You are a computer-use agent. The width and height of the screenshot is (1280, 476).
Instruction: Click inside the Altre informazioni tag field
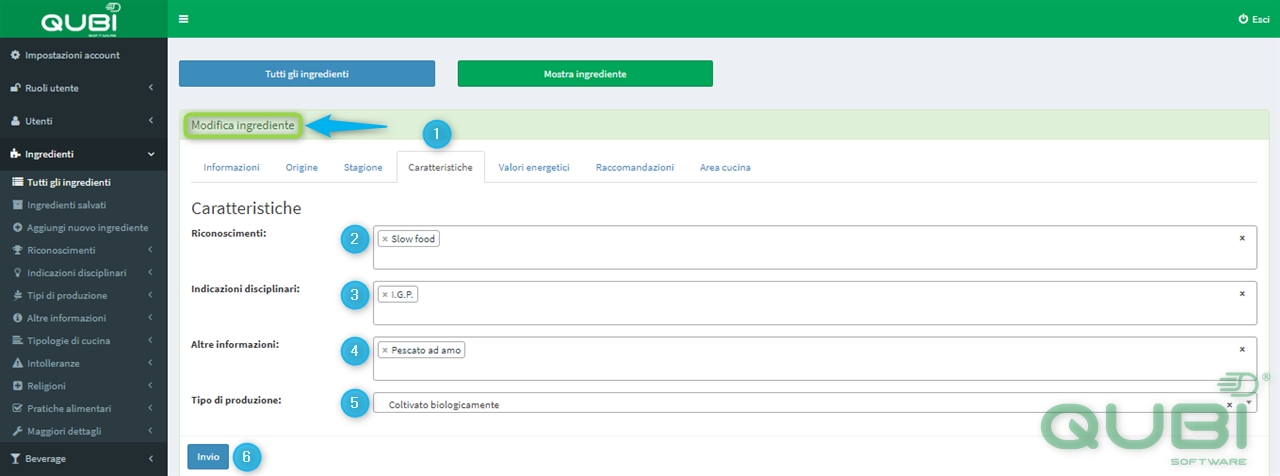[815, 358]
